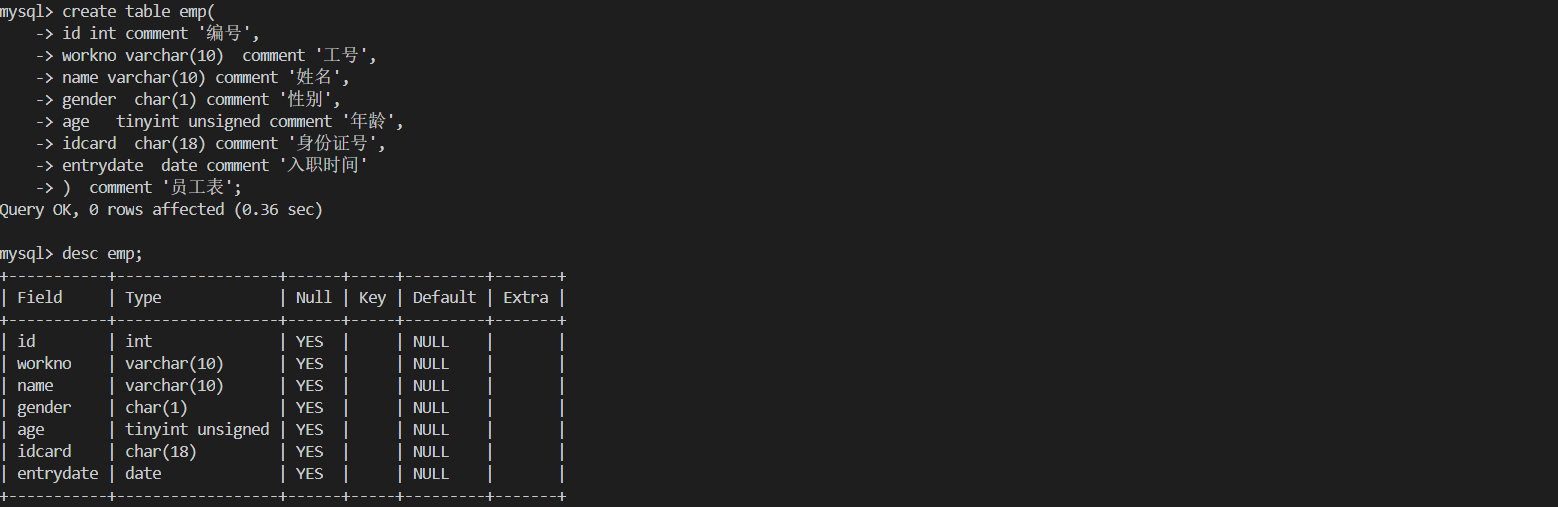The image size is (1558, 507).
Task: Click 'workno' in the Field column
Action: pyautogui.click(x=44, y=363)
